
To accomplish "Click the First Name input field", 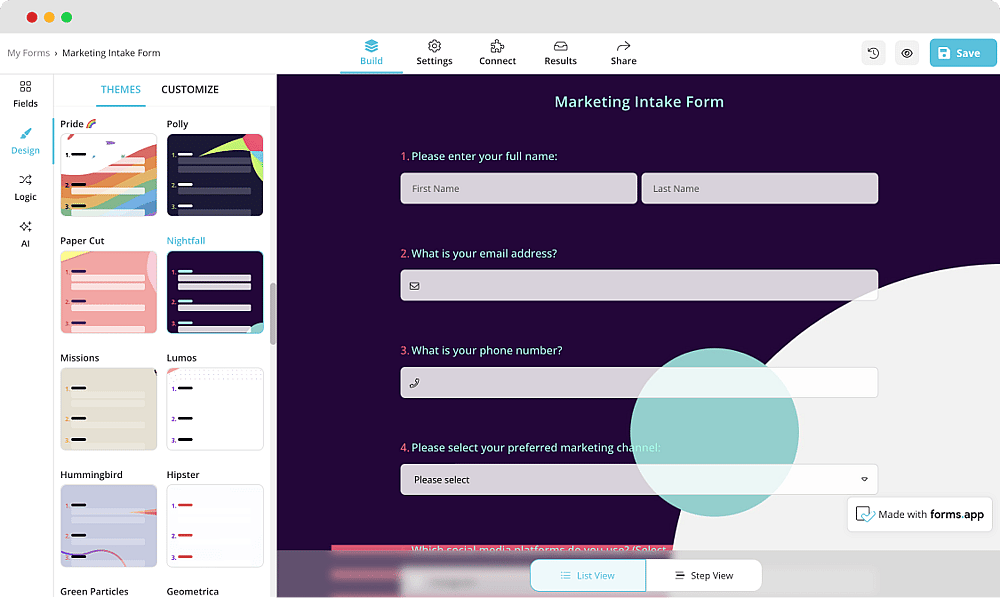I will (518, 189).
